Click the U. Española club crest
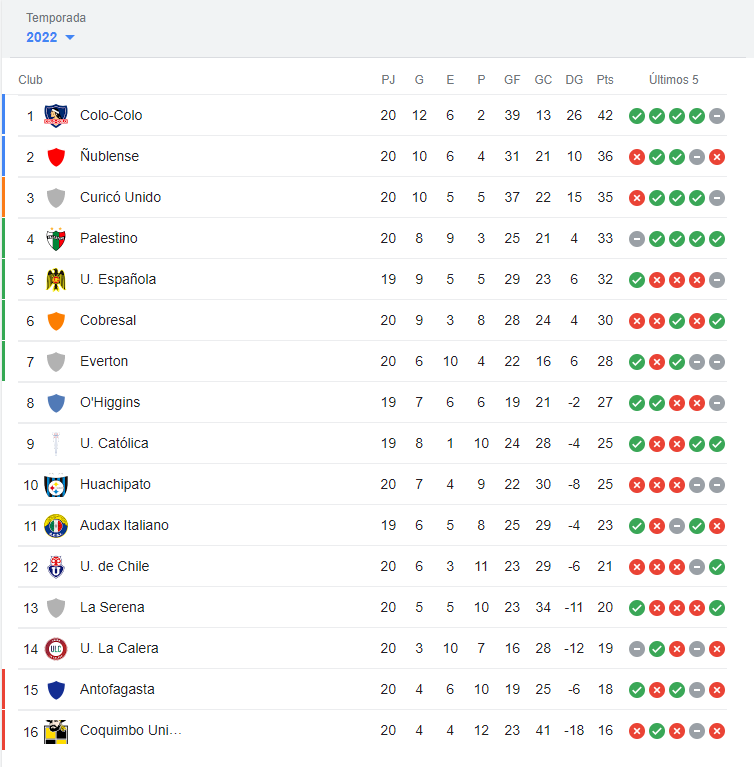Viewport: 754px width, 767px height. coord(56,280)
